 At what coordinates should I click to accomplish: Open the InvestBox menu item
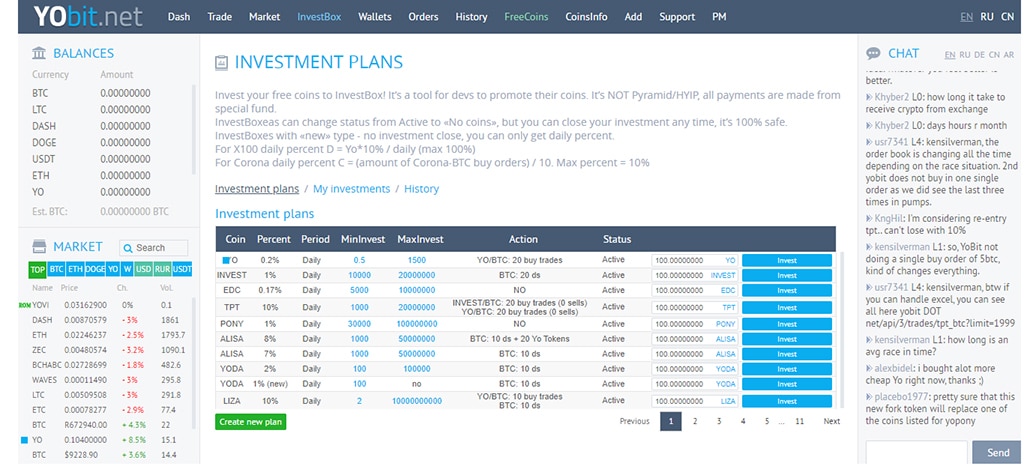(x=319, y=17)
